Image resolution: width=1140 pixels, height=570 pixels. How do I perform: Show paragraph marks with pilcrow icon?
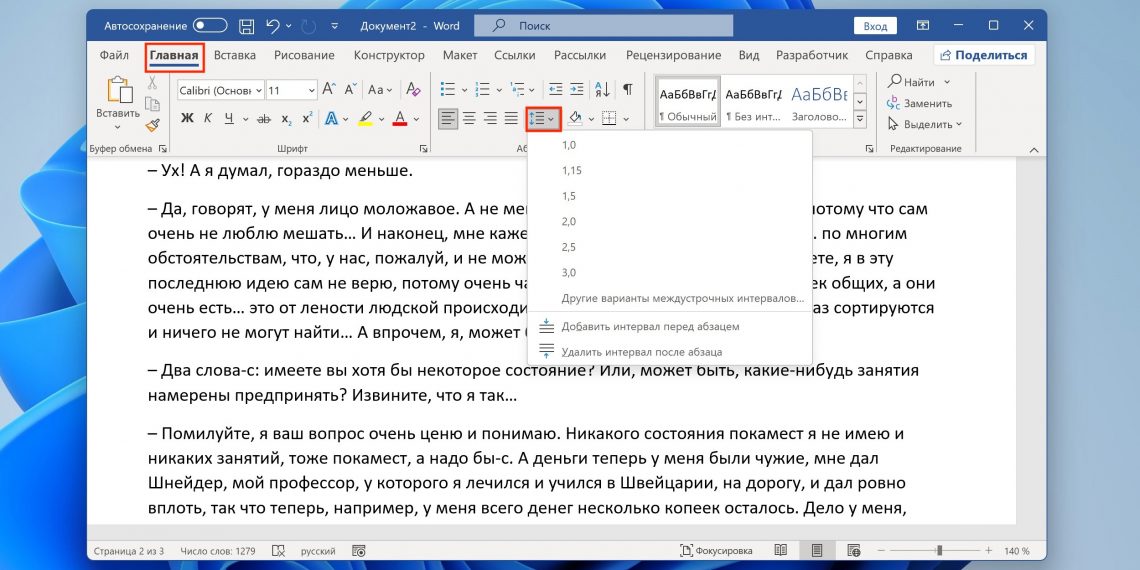click(x=628, y=89)
